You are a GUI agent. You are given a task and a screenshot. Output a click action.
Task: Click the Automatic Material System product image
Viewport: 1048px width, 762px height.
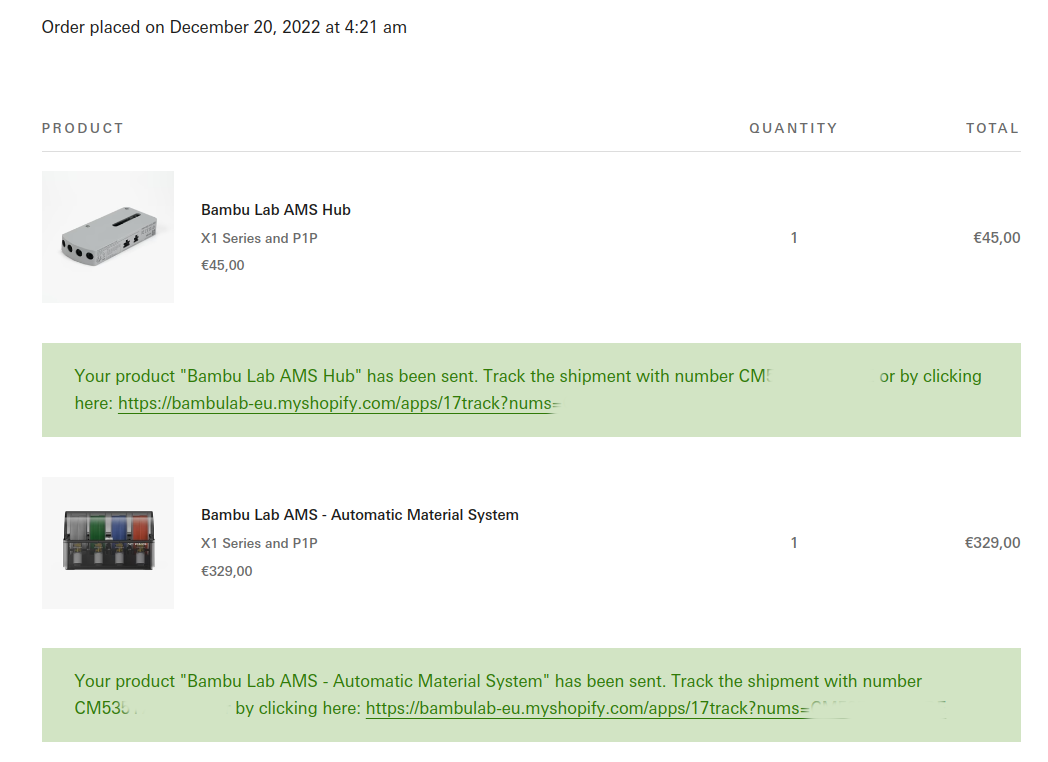point(108,543)
